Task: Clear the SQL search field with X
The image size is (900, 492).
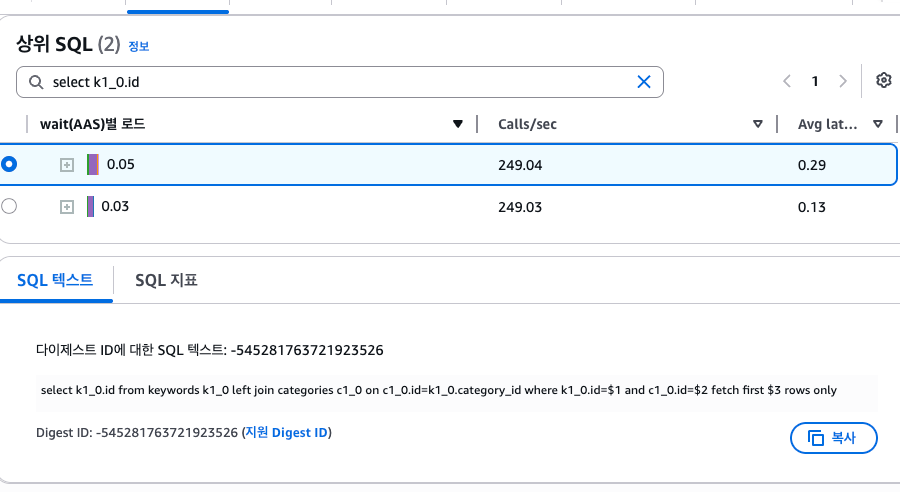Action: [644, 82]
